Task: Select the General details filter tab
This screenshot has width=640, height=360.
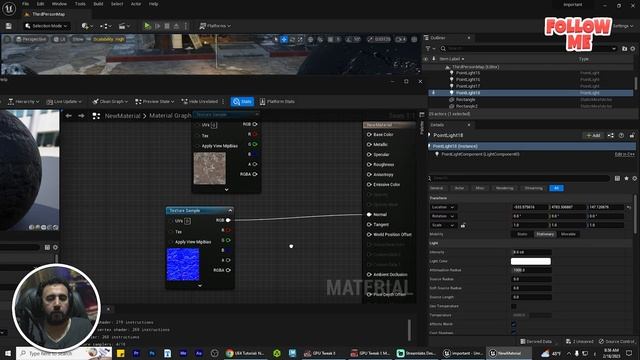Action: (436, 188)
